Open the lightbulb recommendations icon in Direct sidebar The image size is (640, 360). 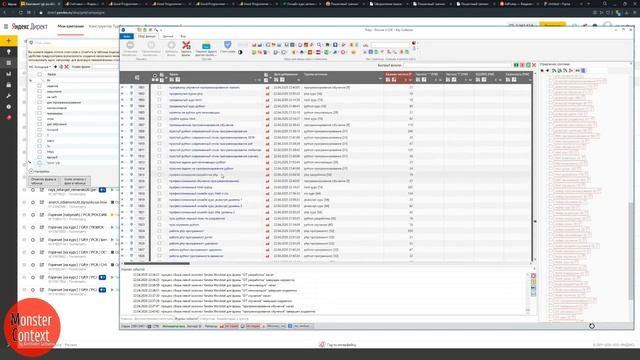[x=9, y=52]
